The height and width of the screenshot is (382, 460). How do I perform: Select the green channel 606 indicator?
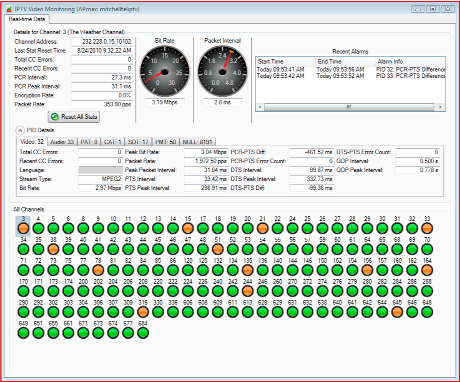[x=188, y=312]
